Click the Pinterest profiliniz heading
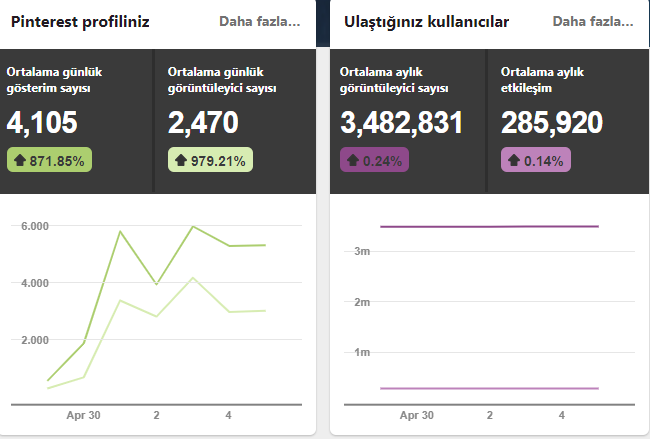Screen dimensions: 650x439 [x=80, y=22]
